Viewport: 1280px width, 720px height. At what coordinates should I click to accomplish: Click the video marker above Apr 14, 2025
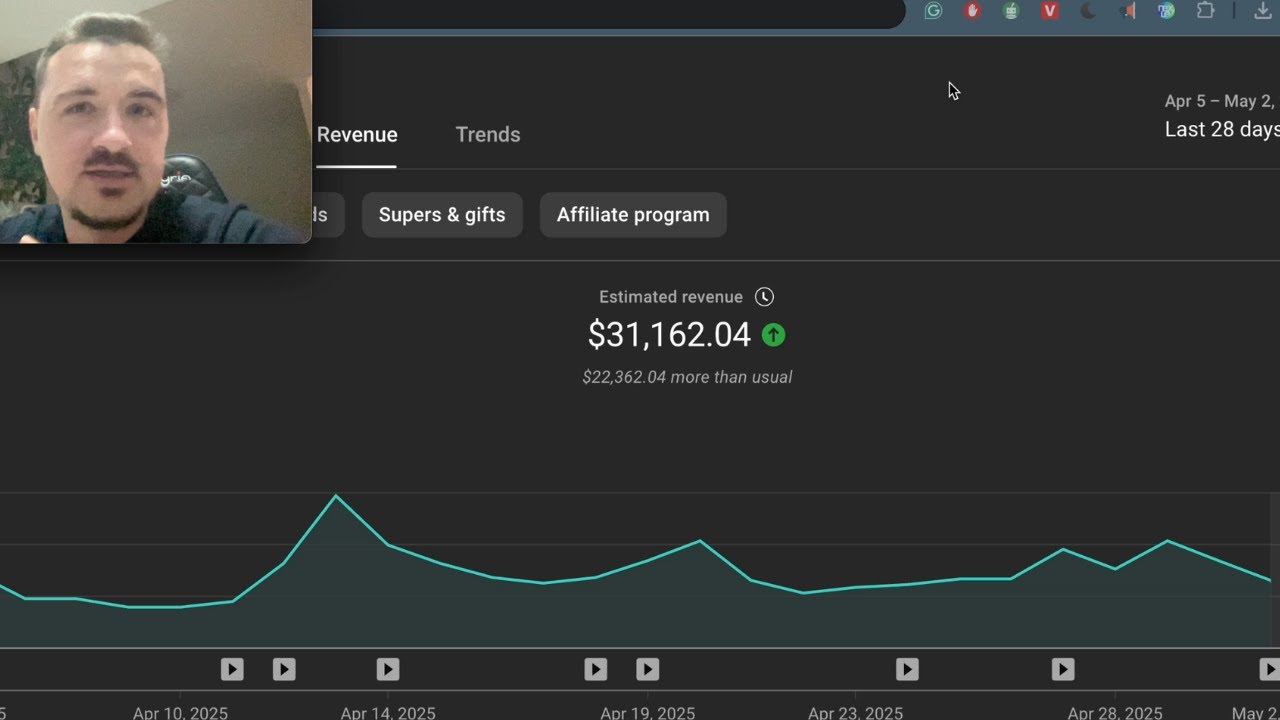click(388, 669)
